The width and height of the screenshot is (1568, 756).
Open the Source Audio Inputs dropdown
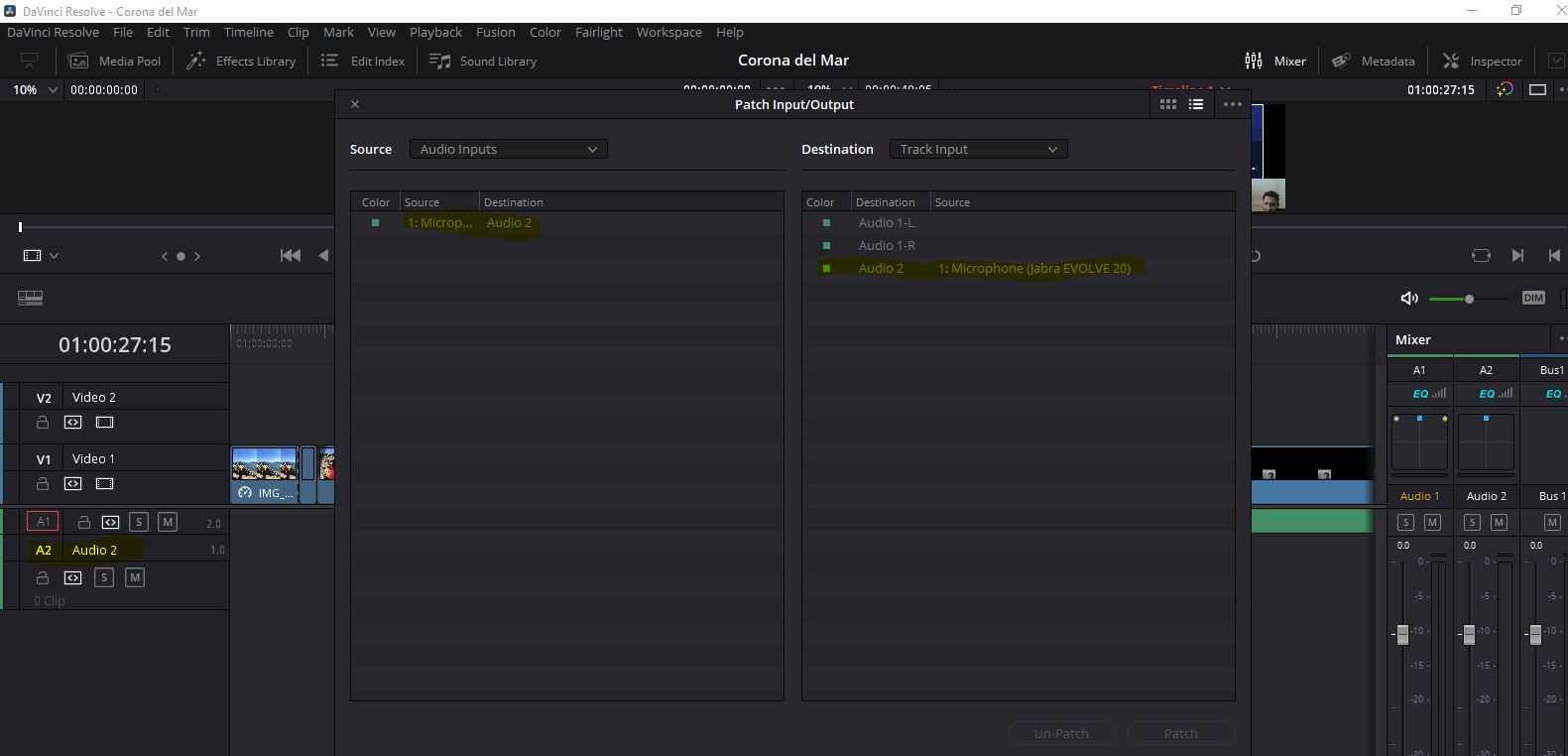[x=508, y=149]
